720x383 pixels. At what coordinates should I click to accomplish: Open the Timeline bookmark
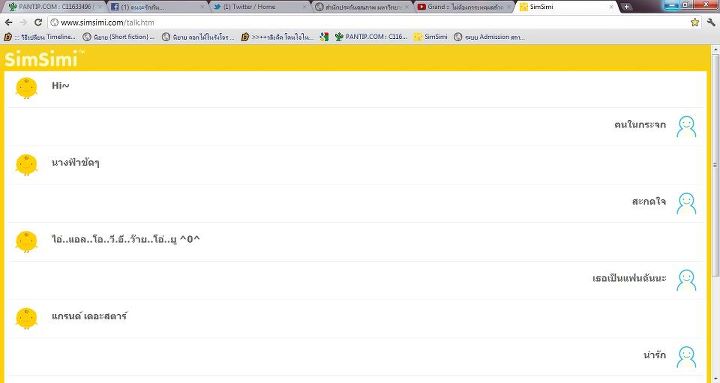(39, 37)
